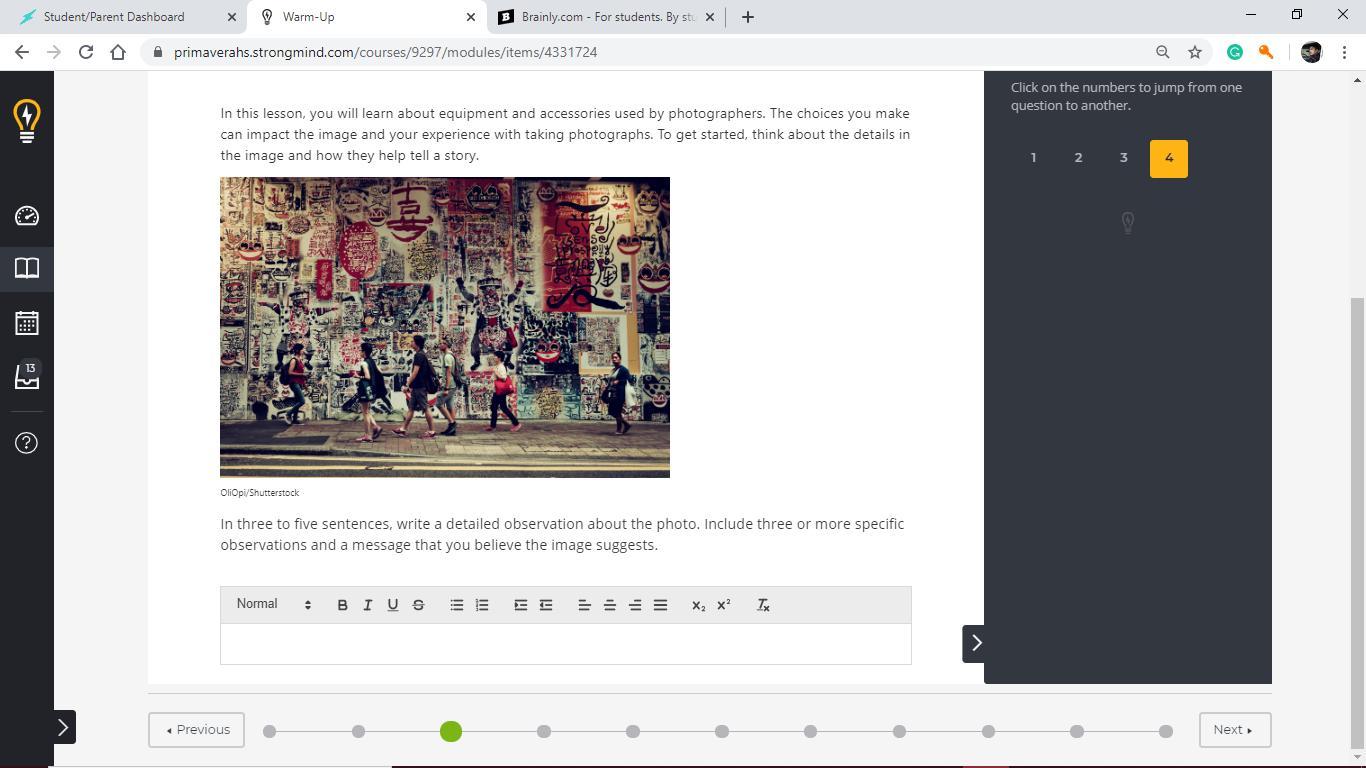Switch to Student/Parent Dashboard tab
Image resolution: width=1366 pixels, height=768 pixels.
(x=114, y=17)
